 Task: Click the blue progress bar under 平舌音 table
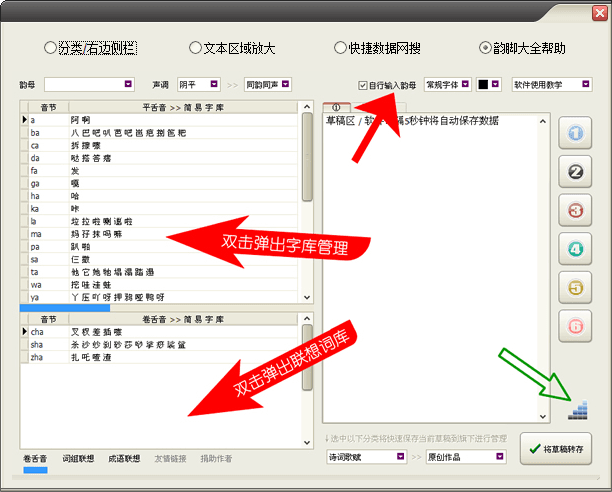[65, 308]
